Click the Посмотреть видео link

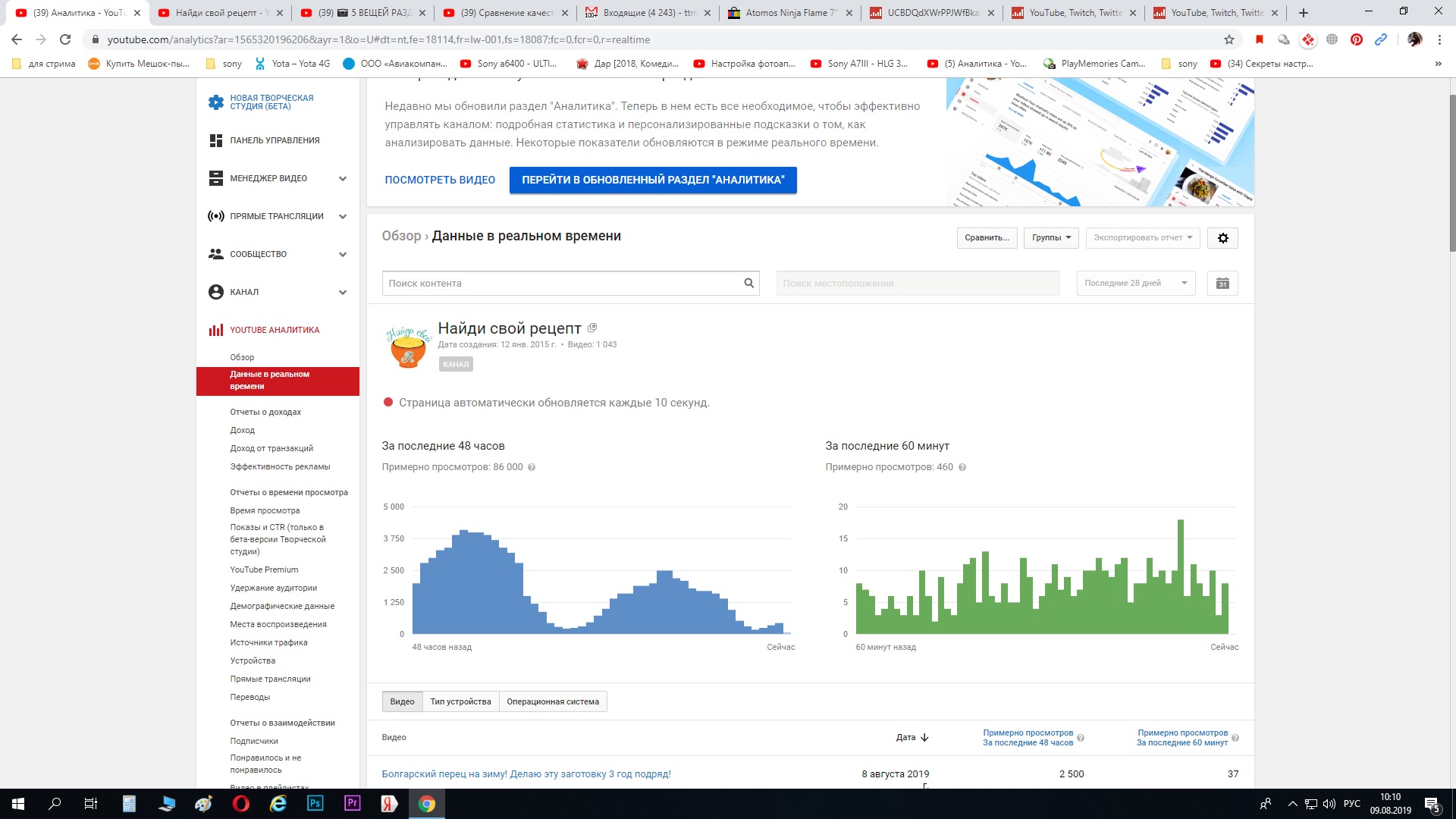pos(440,180)
